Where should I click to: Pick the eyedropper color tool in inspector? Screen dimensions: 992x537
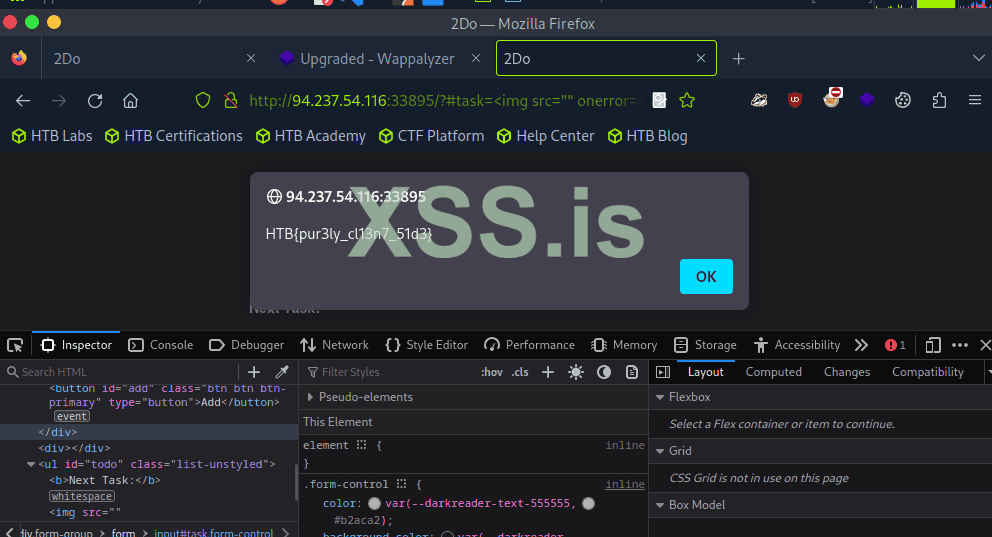[282, 372]
